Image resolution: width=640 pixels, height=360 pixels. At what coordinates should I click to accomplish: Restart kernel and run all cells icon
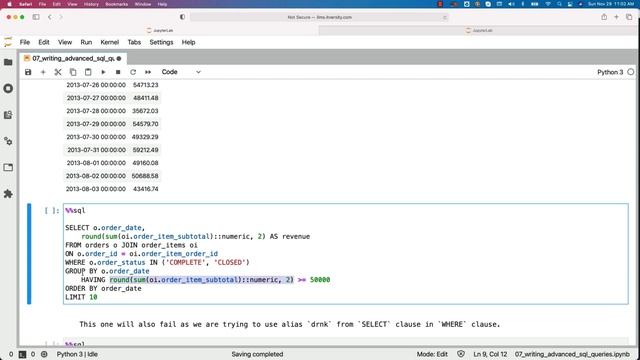[148, 72]
